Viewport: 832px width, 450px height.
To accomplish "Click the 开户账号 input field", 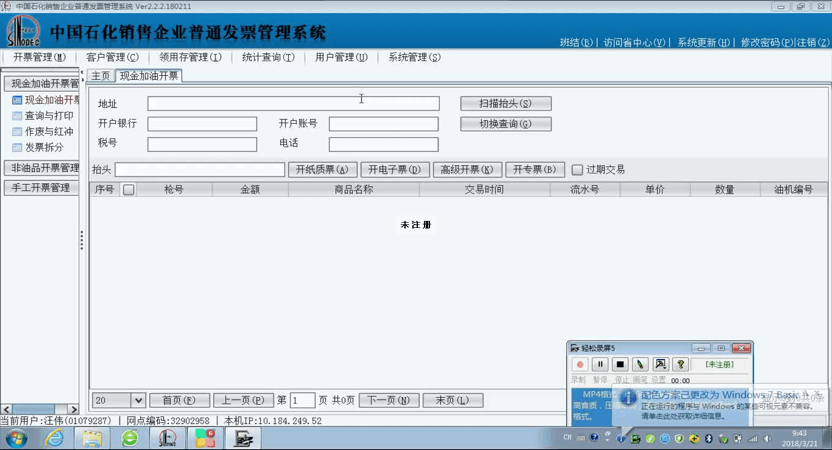I will (x=384, y=124).
